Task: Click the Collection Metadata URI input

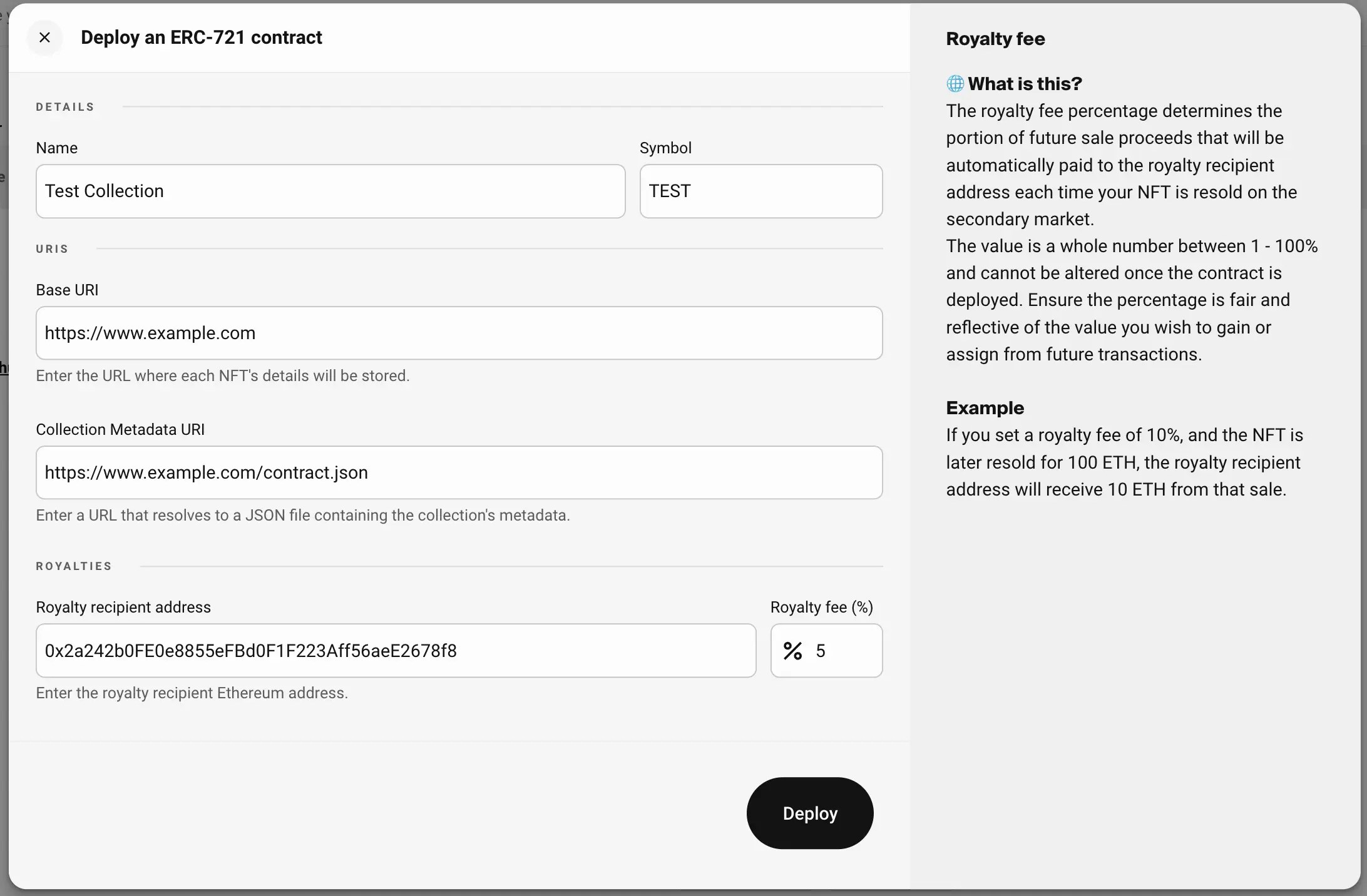Action: click(459, 472)
